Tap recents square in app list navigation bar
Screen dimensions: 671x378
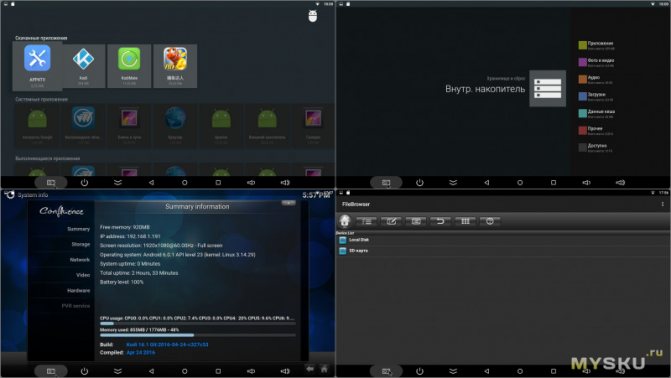(218, 182)
